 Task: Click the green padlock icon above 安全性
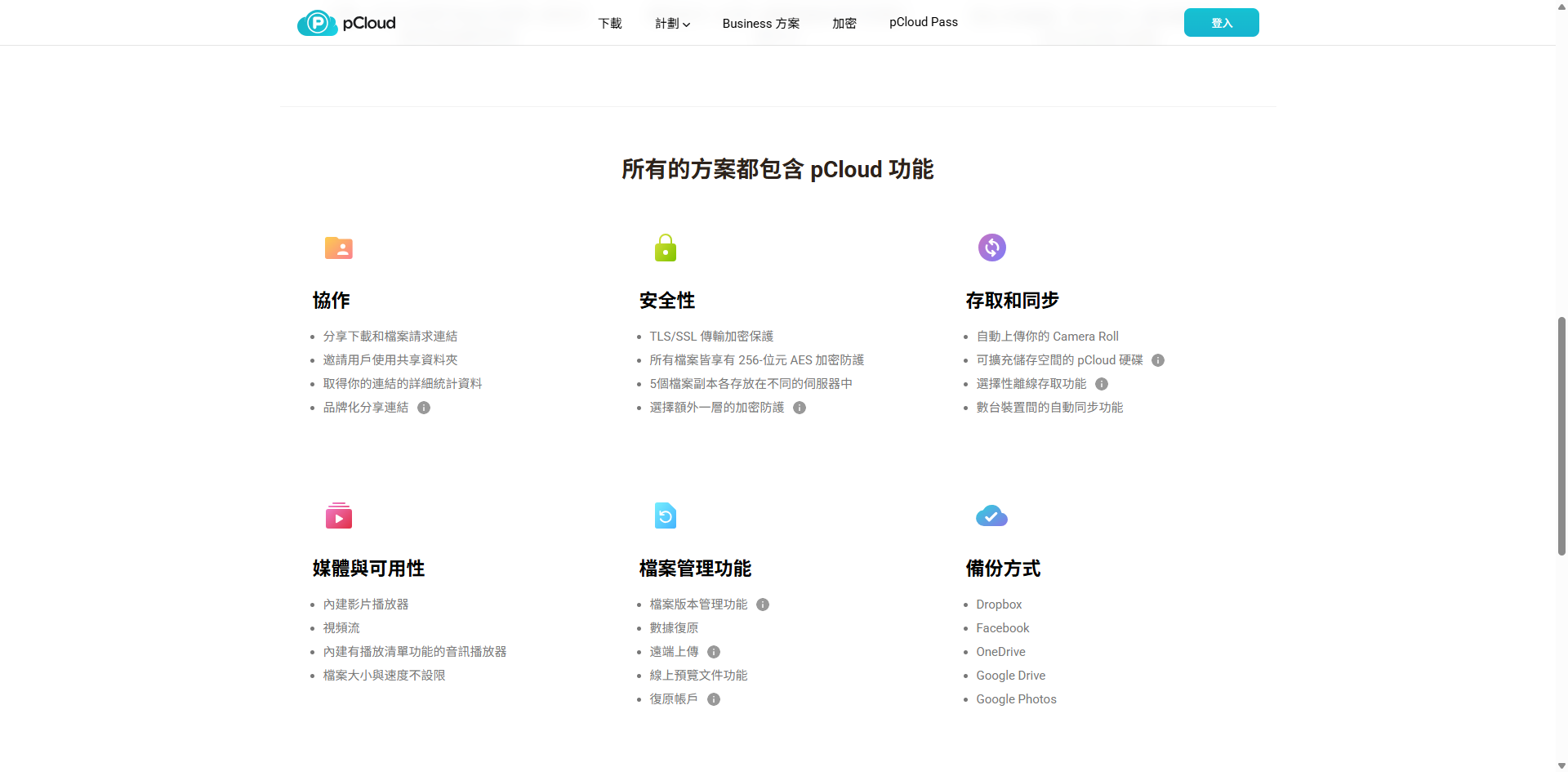click(x=666, y=248)
